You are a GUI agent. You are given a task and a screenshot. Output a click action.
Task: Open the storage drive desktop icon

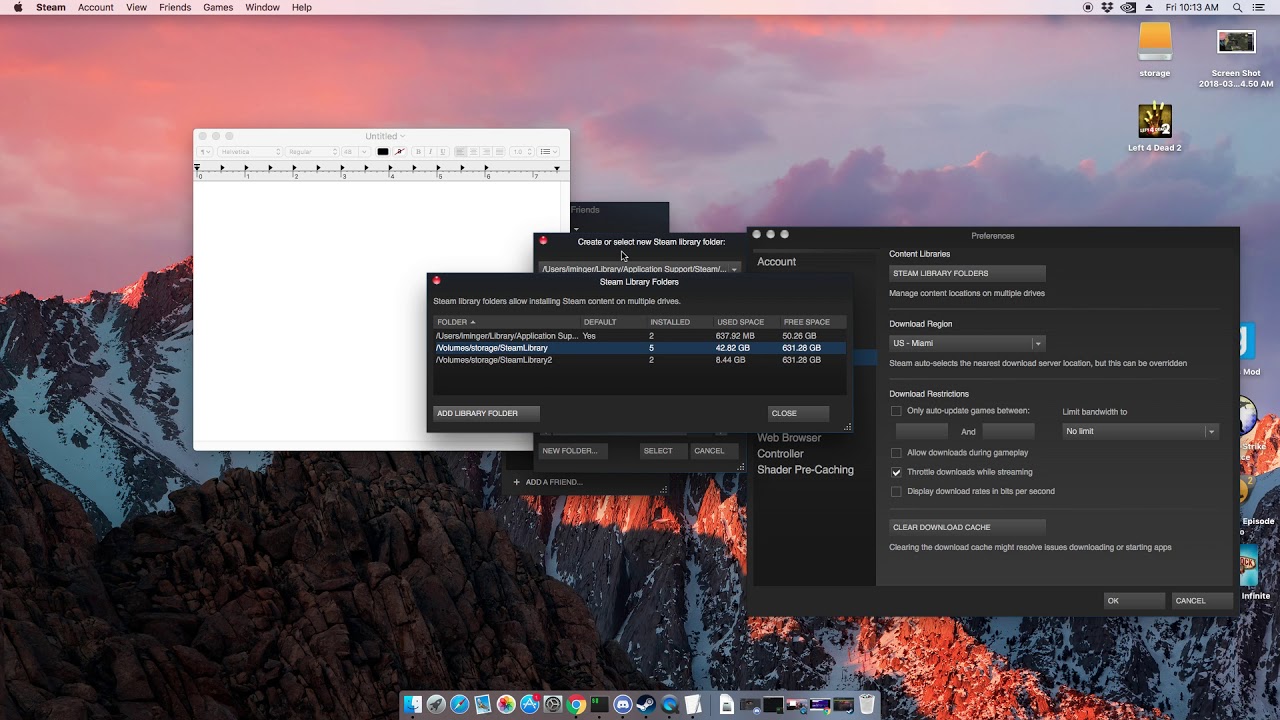(x=1155, y=42)
